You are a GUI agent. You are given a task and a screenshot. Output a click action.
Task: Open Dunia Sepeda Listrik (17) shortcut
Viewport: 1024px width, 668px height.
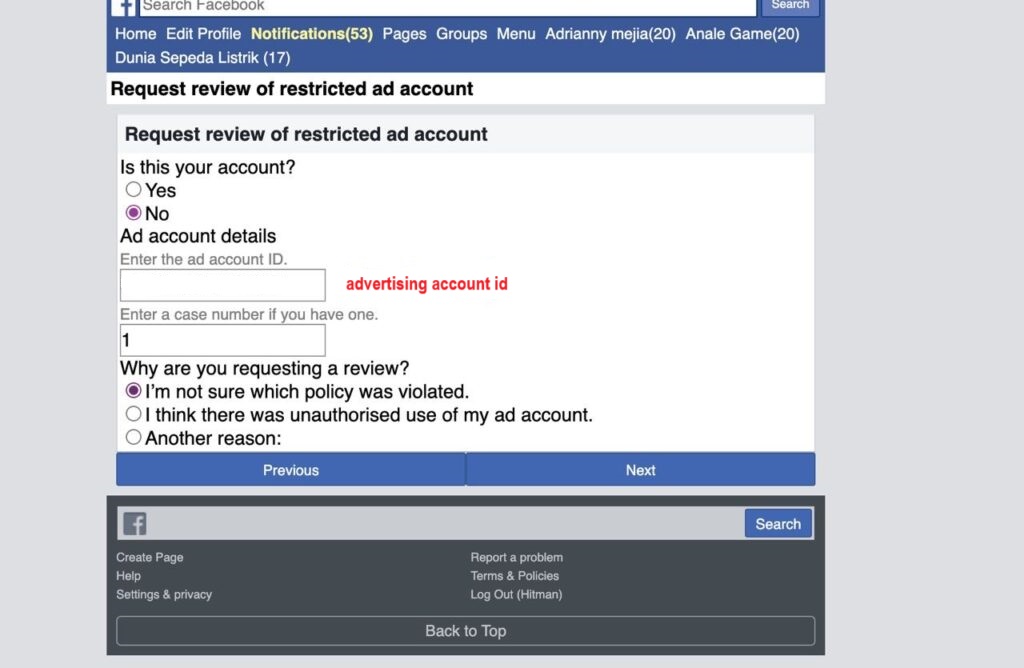point(202,57)
